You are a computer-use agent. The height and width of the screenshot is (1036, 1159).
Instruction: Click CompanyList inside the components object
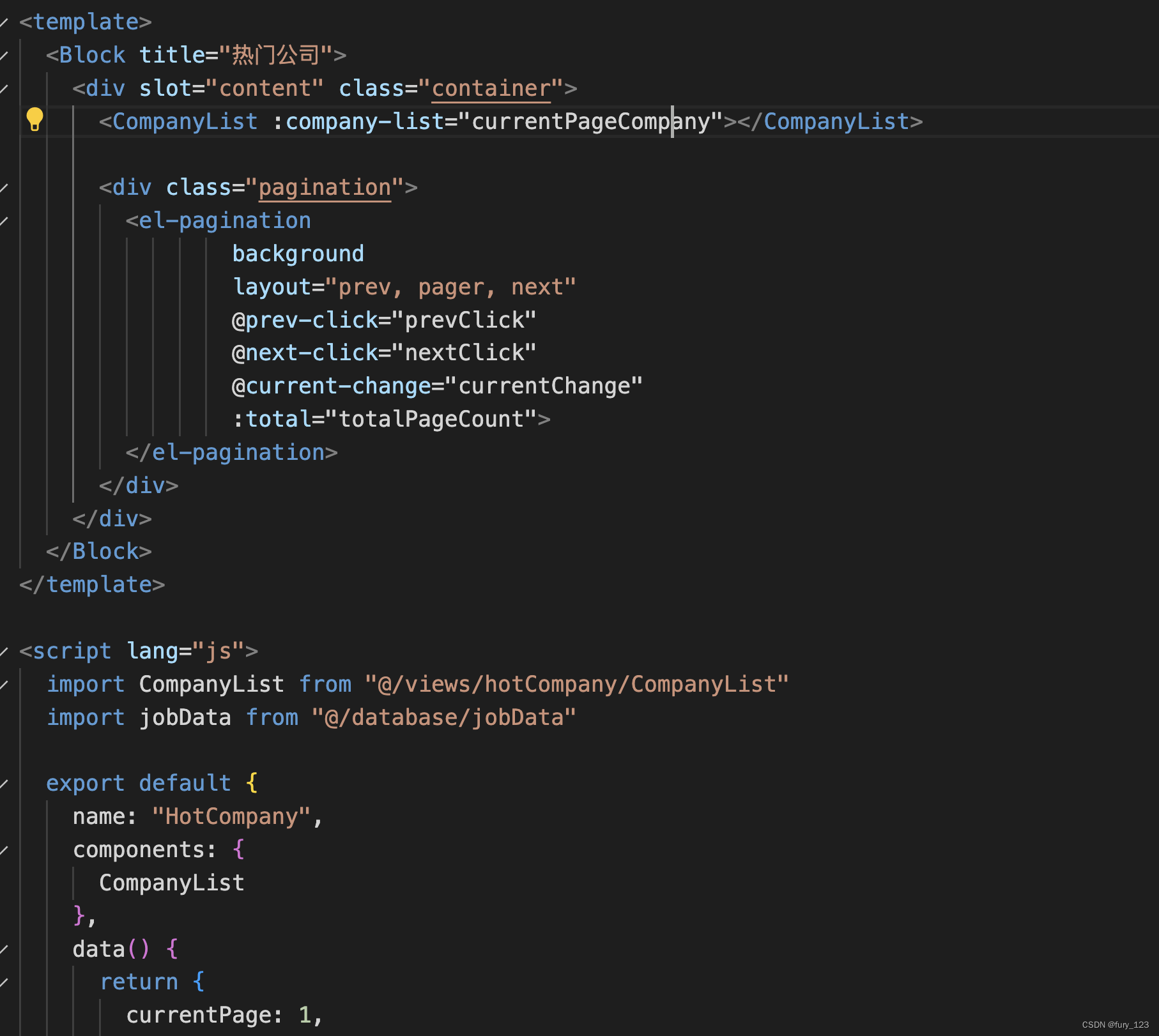pos(172,883)
